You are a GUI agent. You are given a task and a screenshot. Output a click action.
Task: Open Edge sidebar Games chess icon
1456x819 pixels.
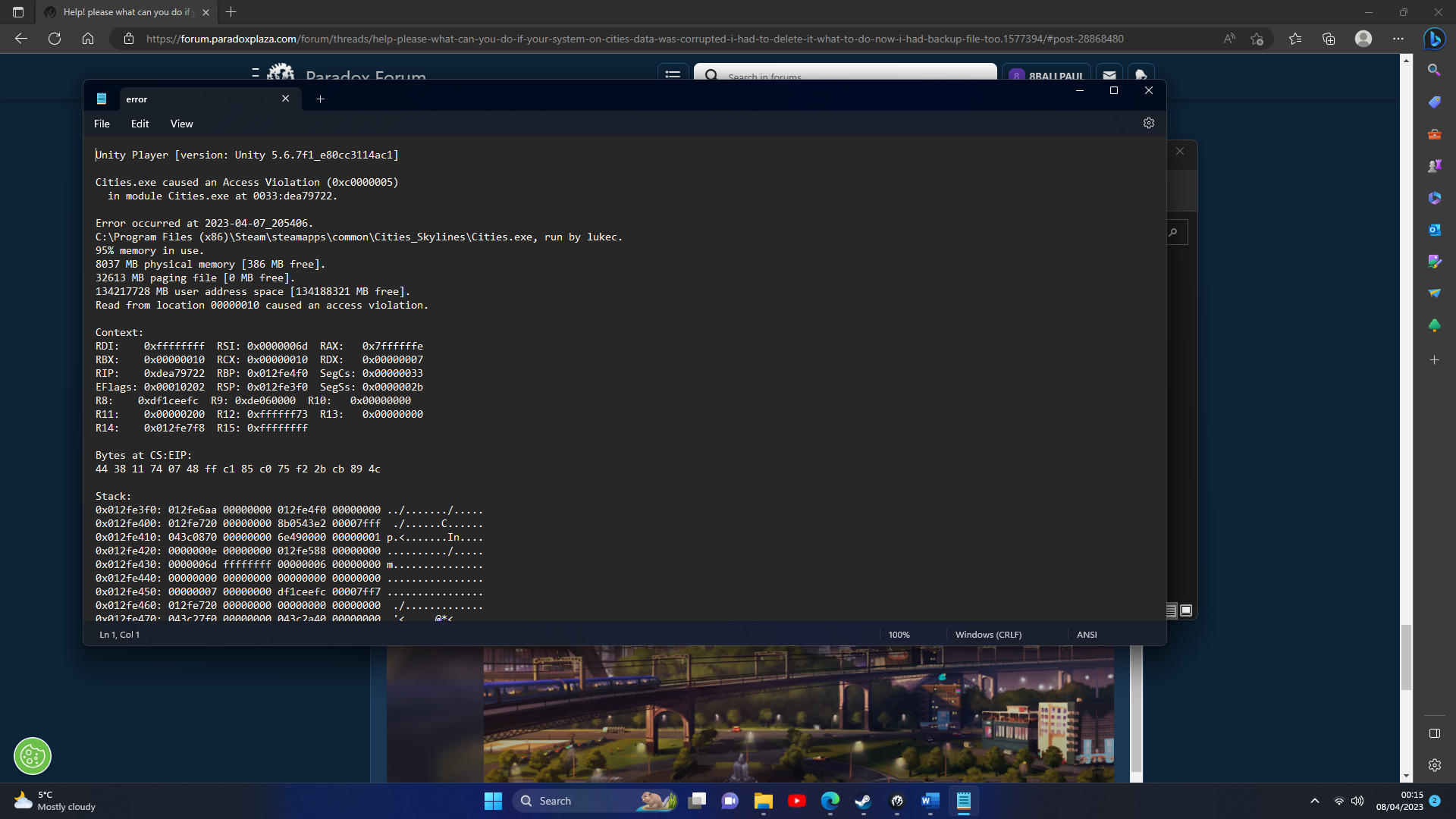tap(1434, 166)
